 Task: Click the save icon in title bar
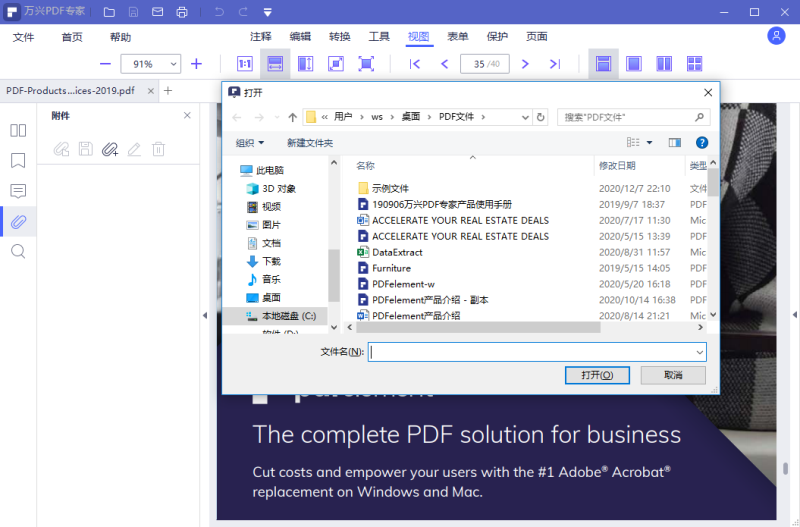click(133, 12)
